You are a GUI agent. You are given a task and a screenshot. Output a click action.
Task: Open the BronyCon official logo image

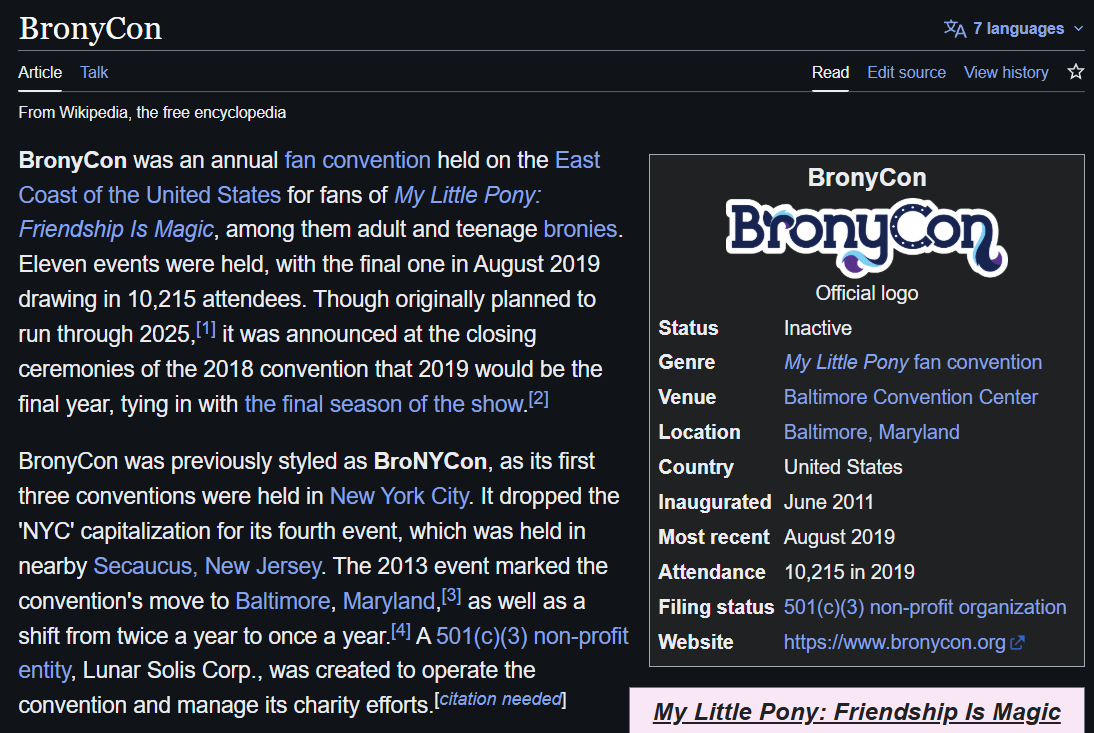point(867,237)
